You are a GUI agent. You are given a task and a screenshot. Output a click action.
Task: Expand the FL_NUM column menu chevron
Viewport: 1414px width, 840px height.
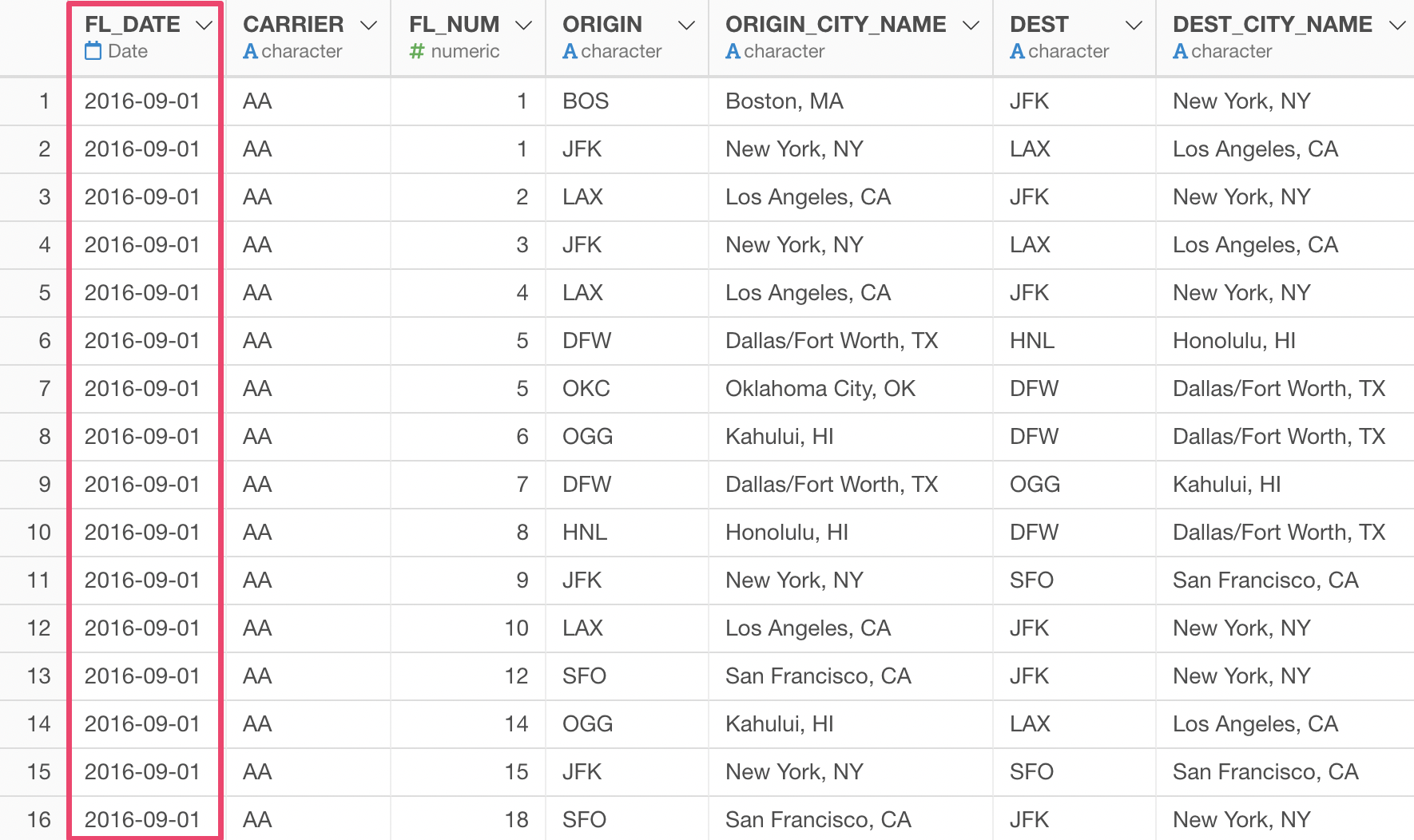(524, 26)
